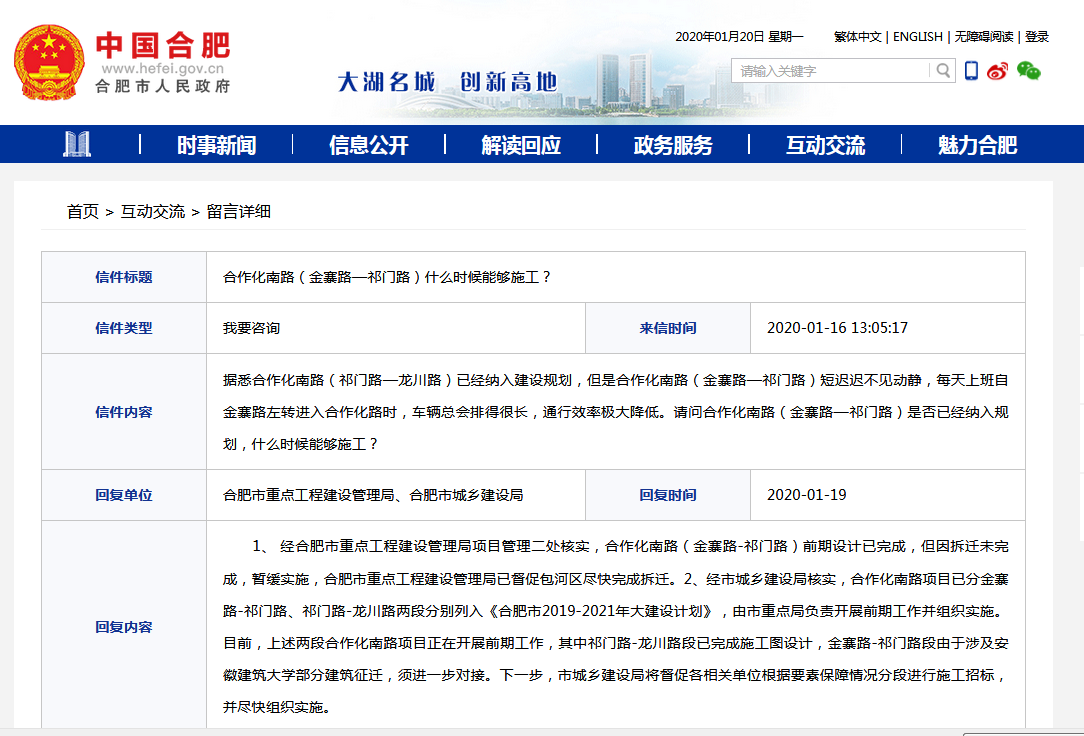Click the national emblem logo

click(x=49, y=63)
